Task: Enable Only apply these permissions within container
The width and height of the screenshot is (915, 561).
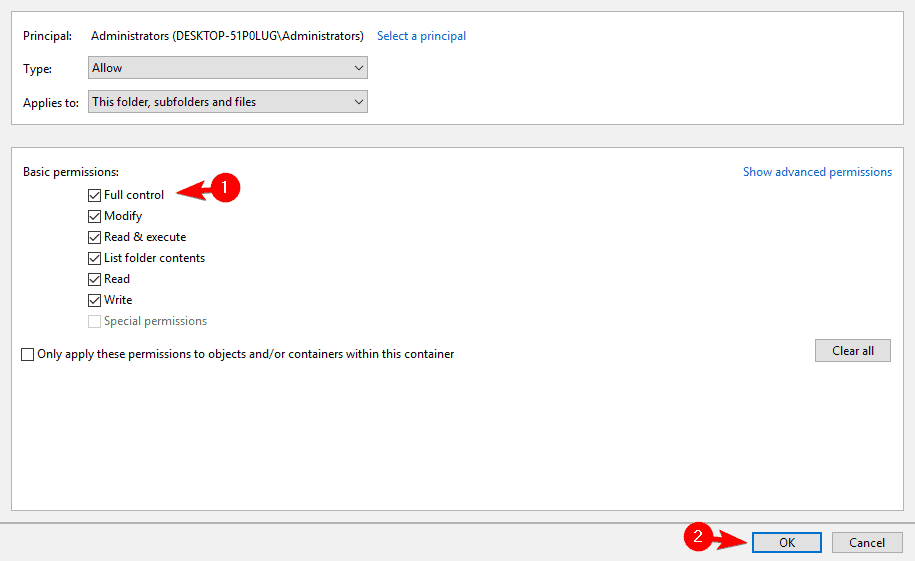Action: (27, 354)
